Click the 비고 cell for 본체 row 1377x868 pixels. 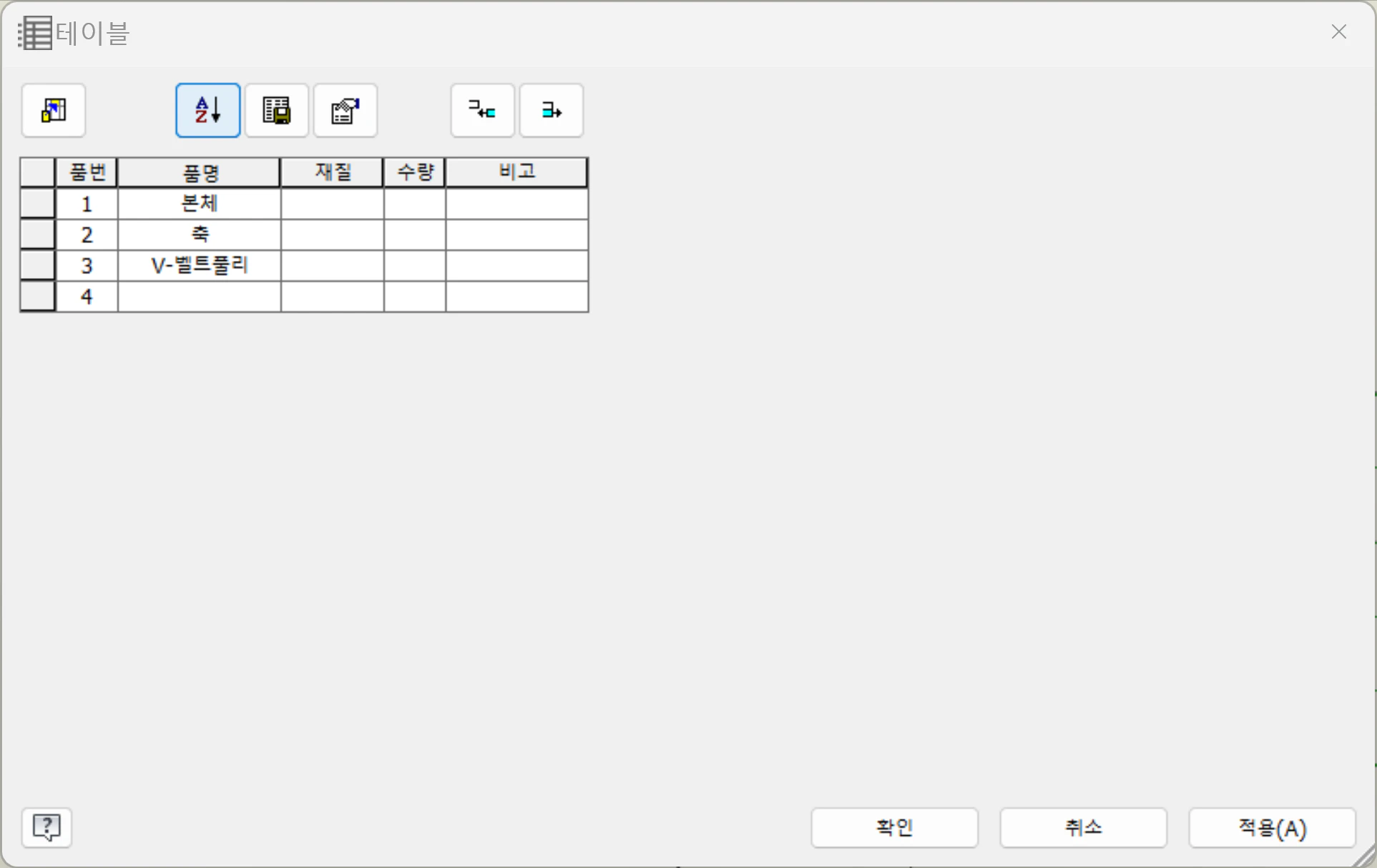(516, 204)
